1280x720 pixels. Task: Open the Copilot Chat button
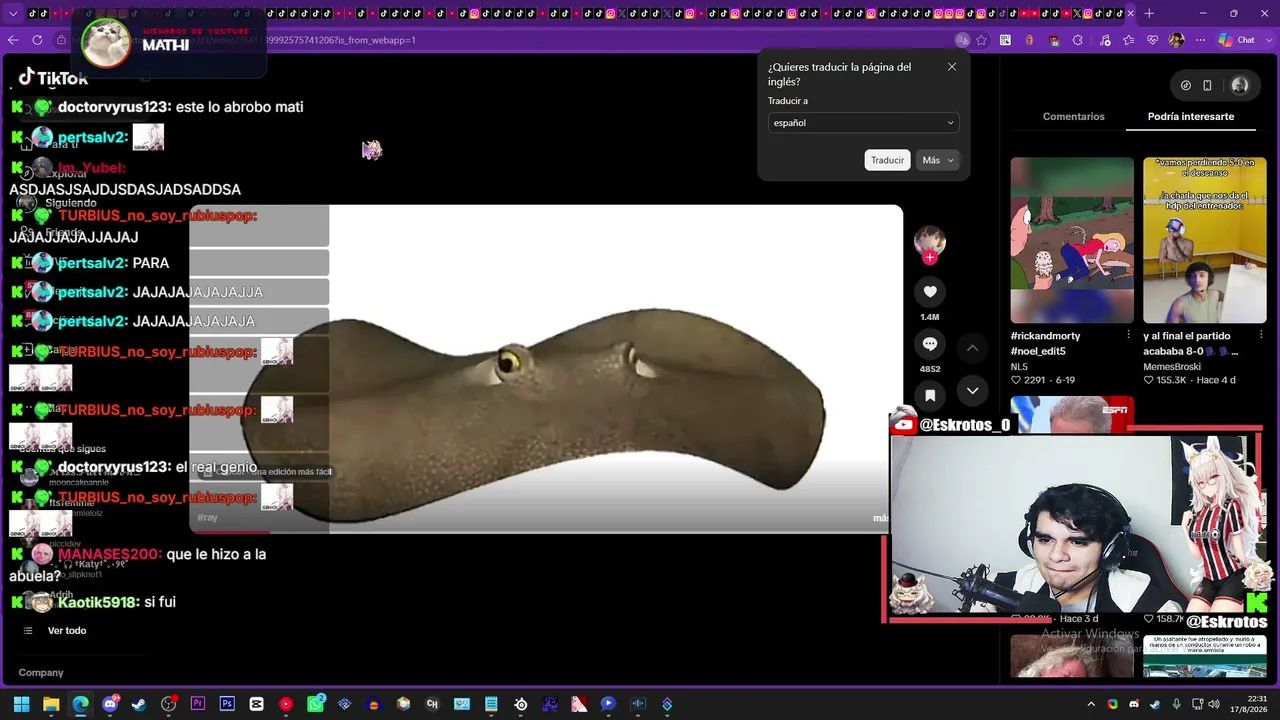[1237, 40]
